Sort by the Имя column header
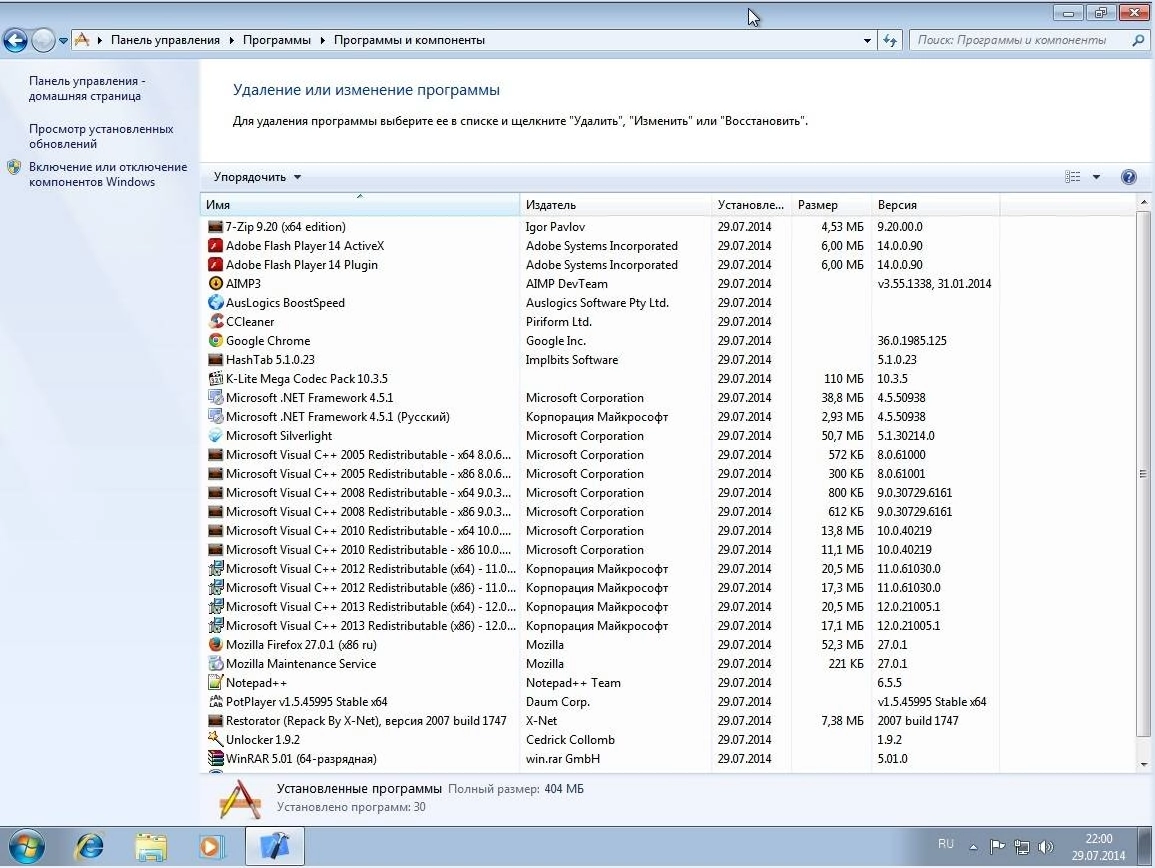 (359, 205)
